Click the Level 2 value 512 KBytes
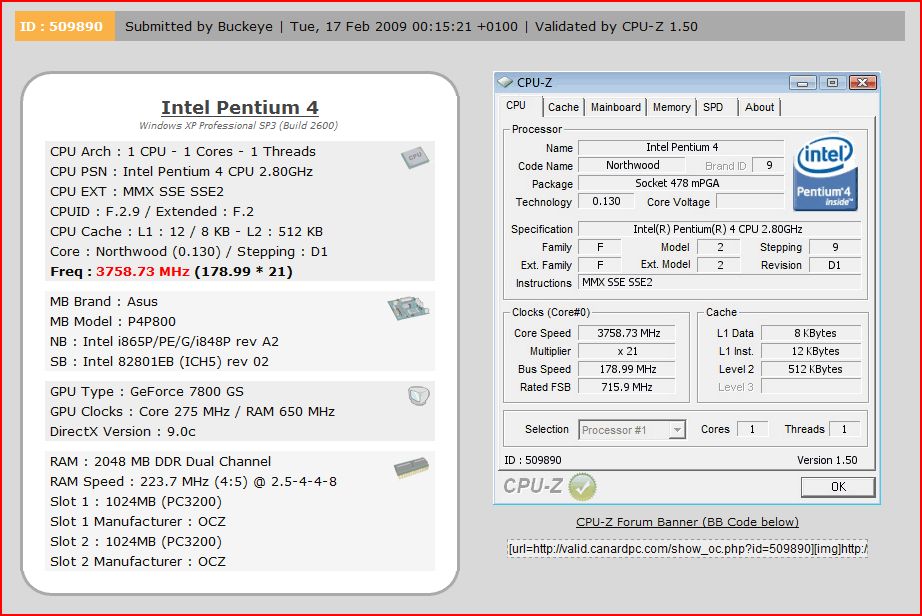This screenshot has height=616, width=922. pyautogui.click(x=811, y=369)
